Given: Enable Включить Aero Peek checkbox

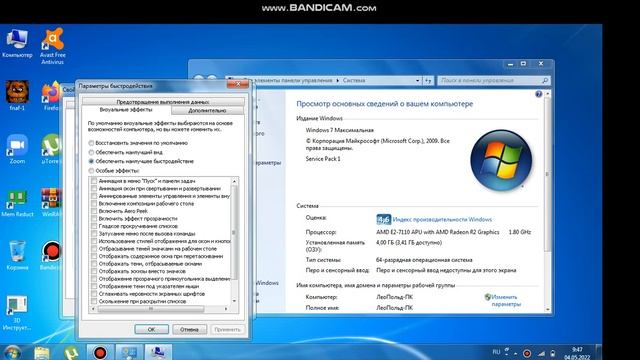Looking at the screenshot, I should tap(94, 211).
